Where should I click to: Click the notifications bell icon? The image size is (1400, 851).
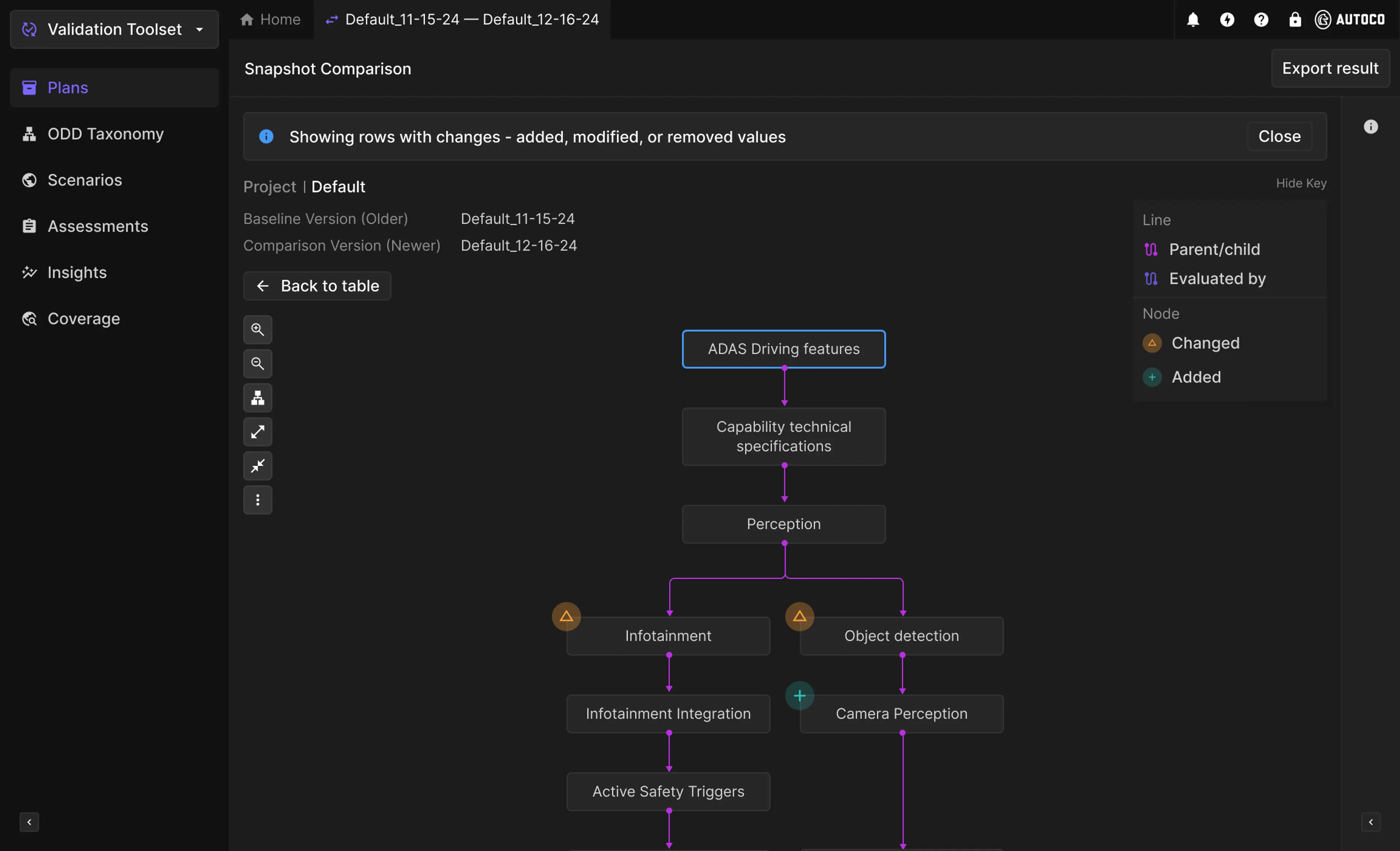tap(1193, 20)
